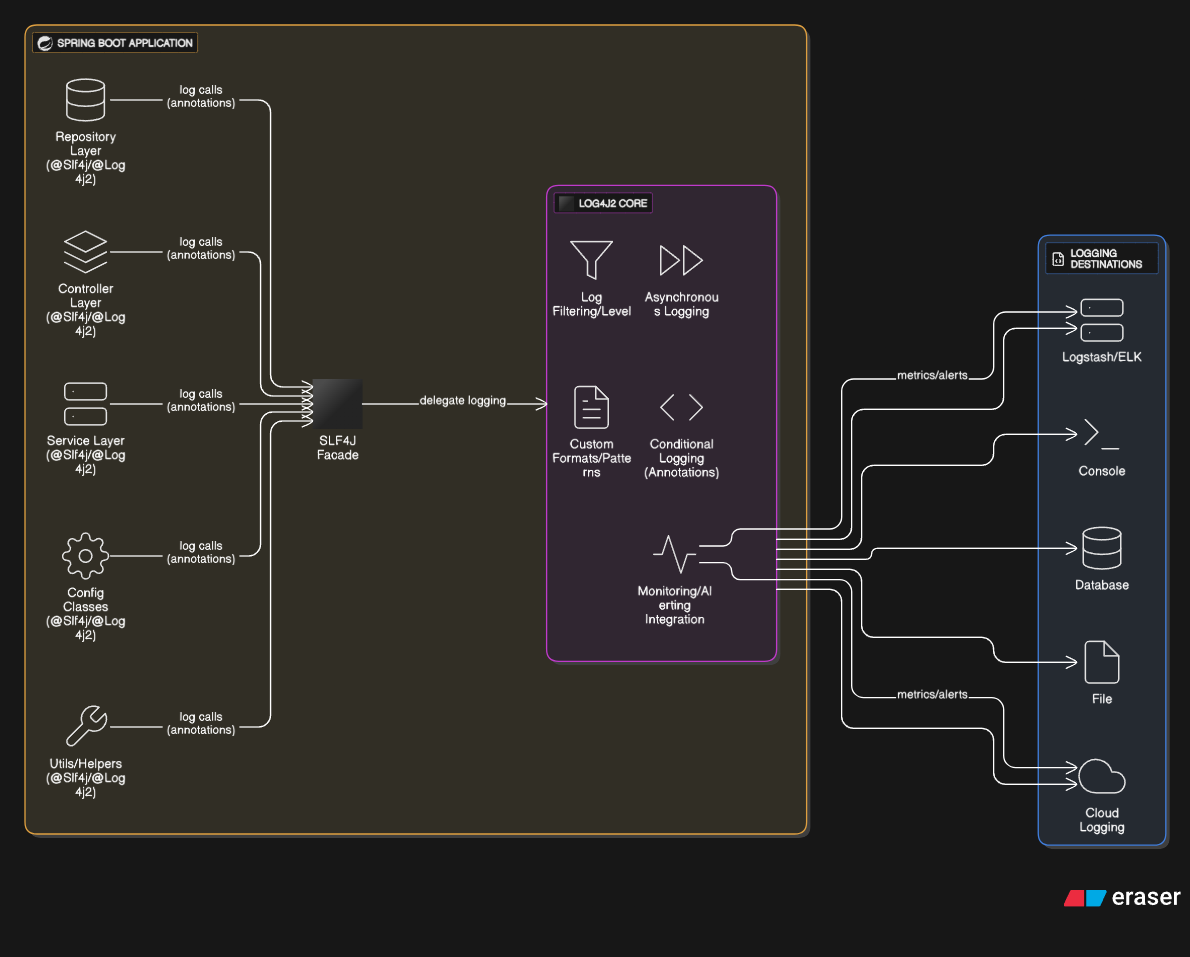Viewport: 1190px width, 957px height.
Task: Click the Service Layer server icon
Action: [x=85, y=404]
